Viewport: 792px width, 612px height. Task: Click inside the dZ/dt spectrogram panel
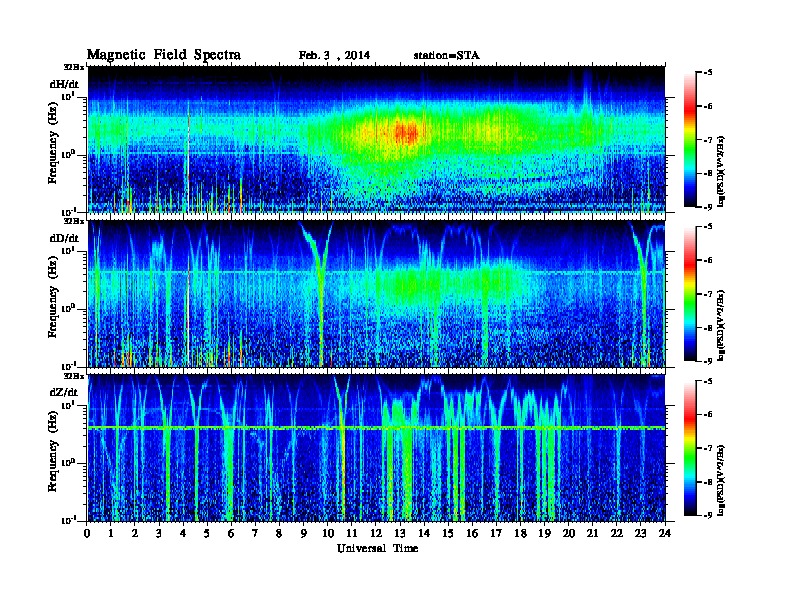pyautogui.click(x=376, y=448)
